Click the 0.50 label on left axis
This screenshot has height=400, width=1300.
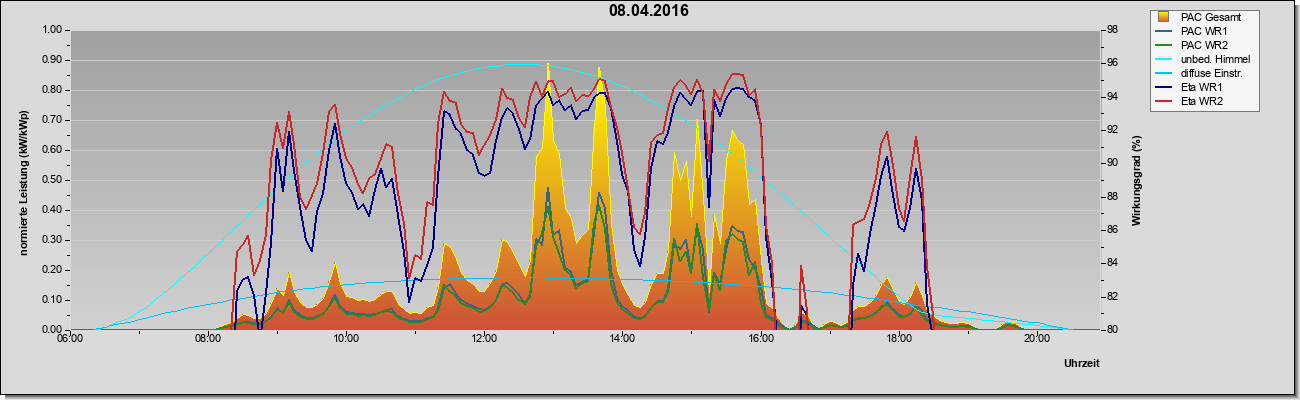[x=52, y=180]
